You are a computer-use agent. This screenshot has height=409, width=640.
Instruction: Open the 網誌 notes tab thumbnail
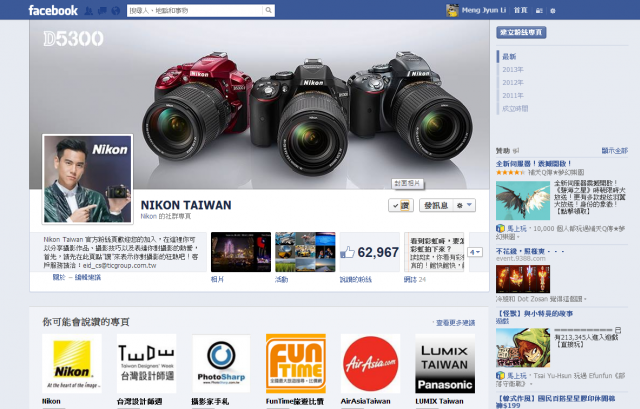click(434, 252)
